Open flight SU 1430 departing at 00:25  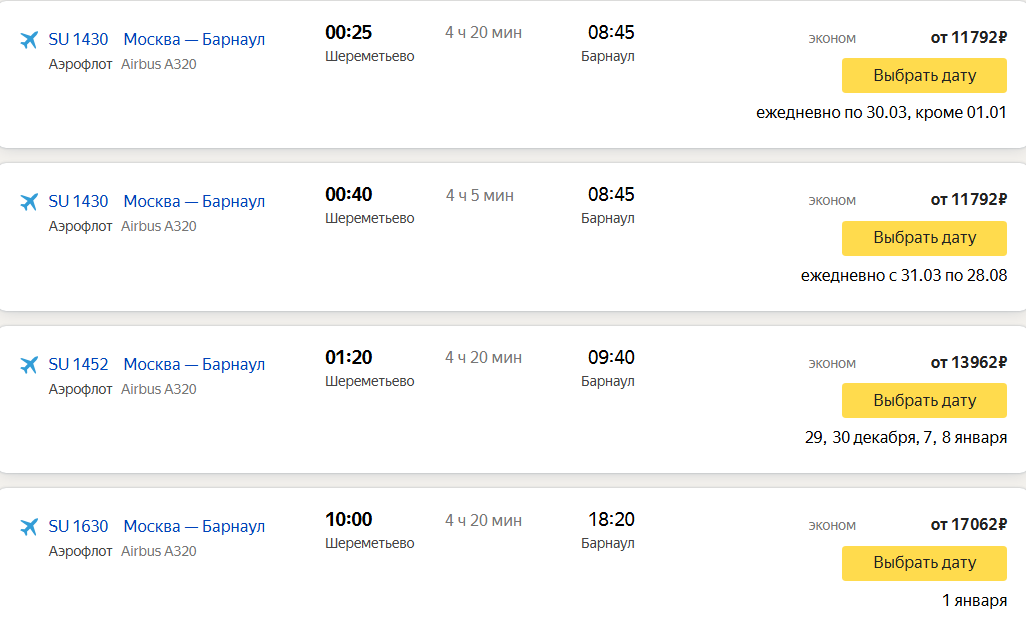78,39
